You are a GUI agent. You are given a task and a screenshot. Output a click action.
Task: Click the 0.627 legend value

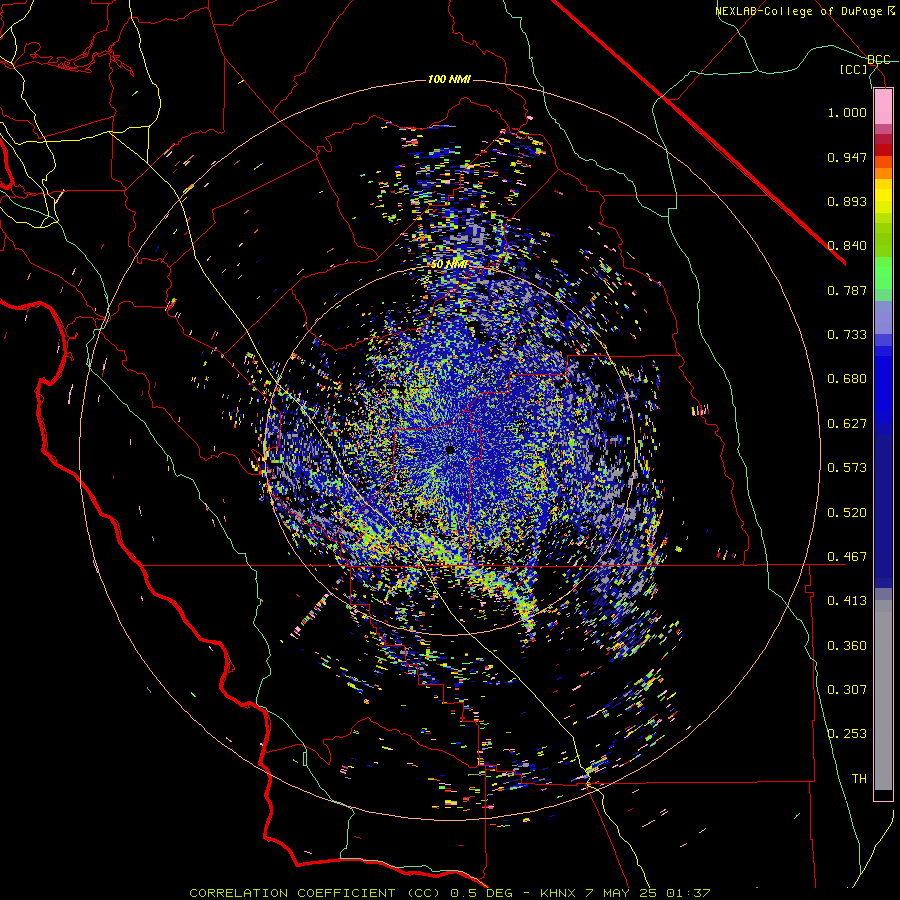pyautogui.click(x=847, y=424)
